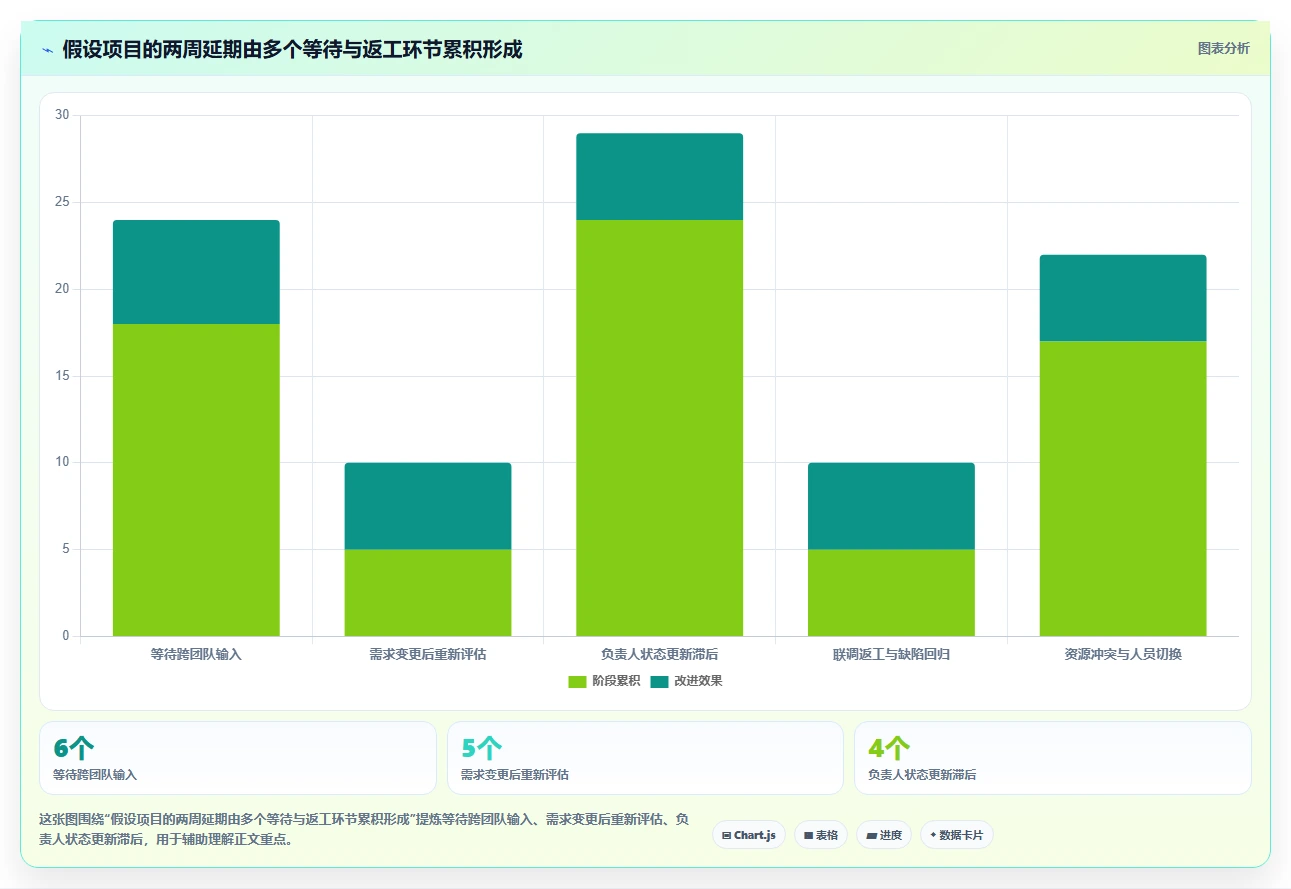Select the 数据卡片 tag chip
The image size is (1291, 889).
957,835
